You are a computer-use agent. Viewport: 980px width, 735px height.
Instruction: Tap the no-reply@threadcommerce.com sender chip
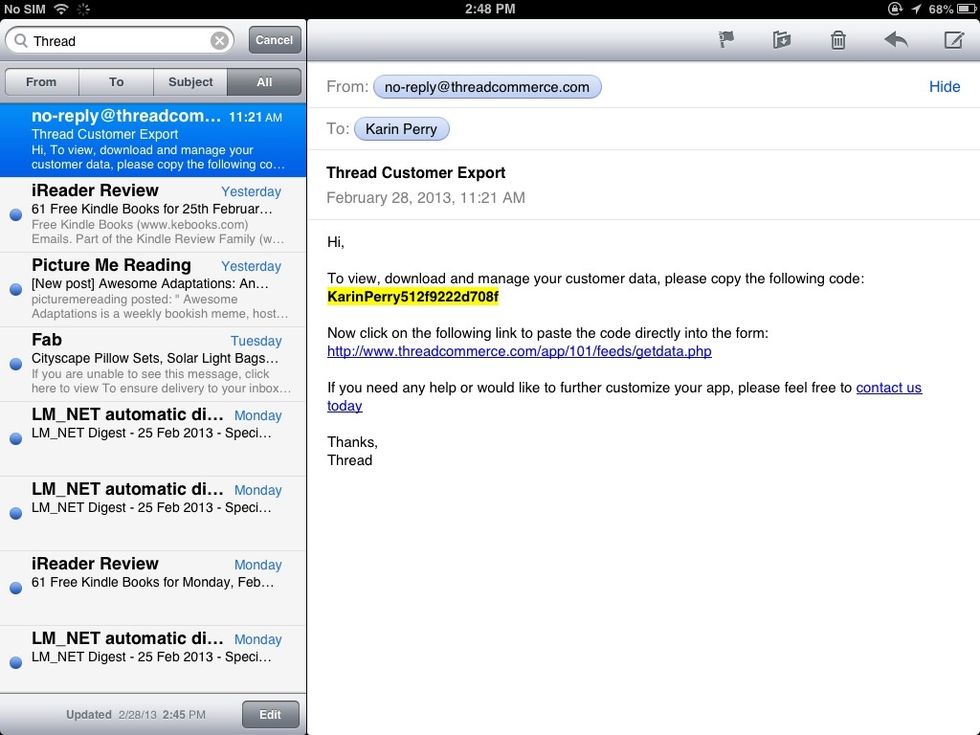click(487, 87)
